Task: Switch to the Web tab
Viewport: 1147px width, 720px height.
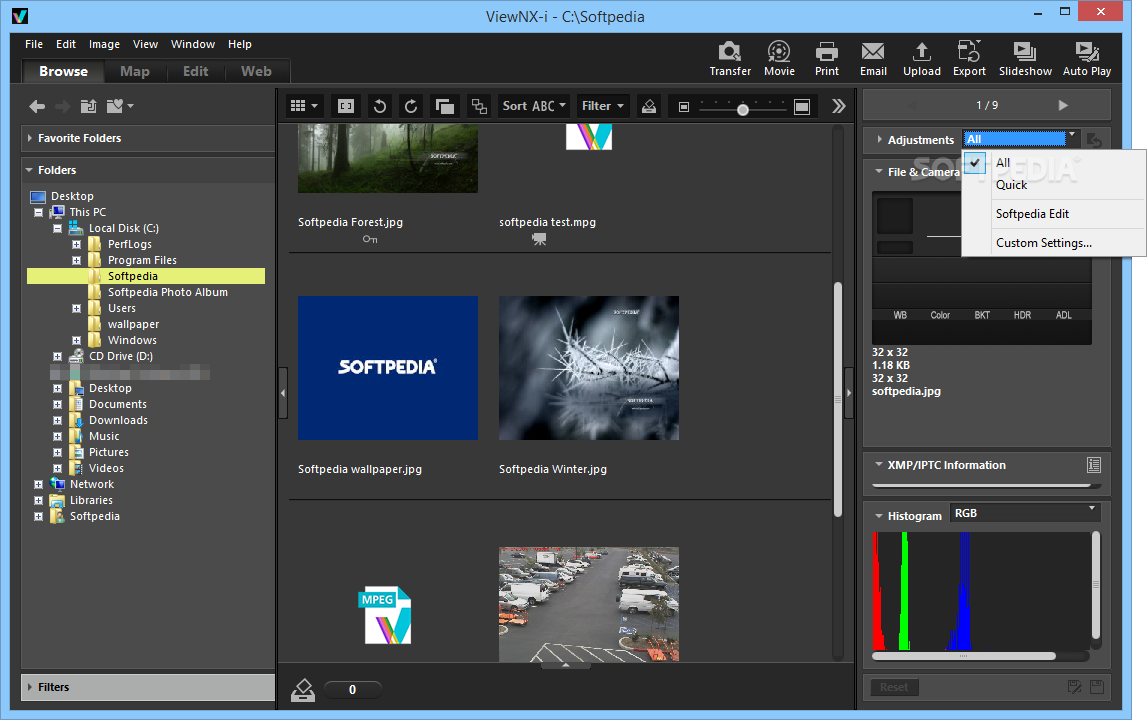Action: pyautogui.click(x=256, y=71)
